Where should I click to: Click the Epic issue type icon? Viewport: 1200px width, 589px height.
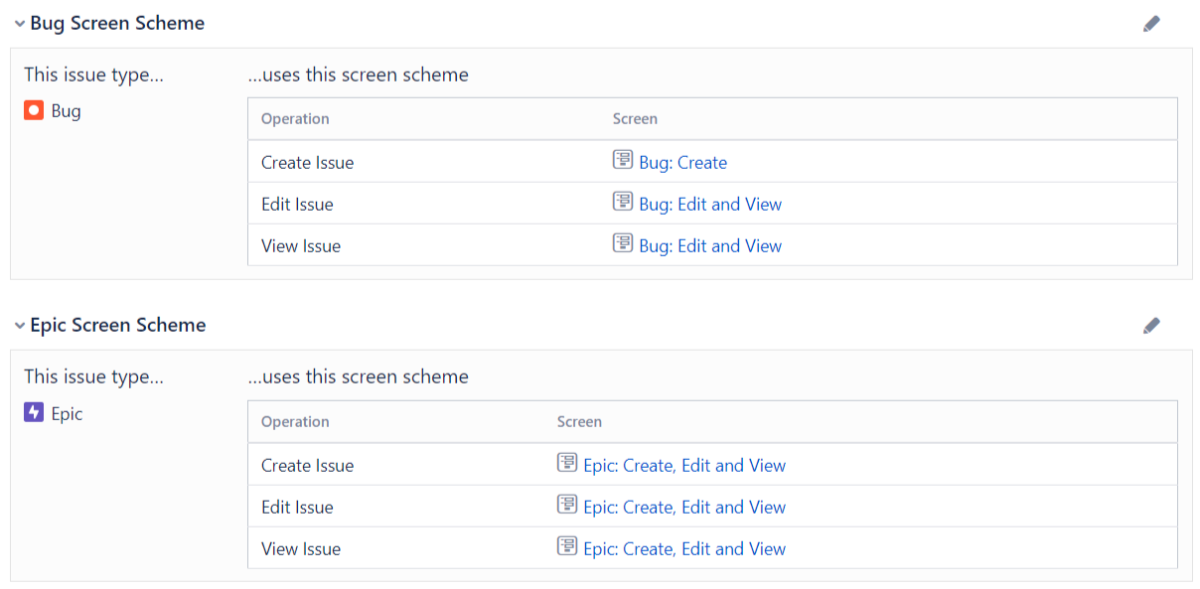click(x=33, y=413)
